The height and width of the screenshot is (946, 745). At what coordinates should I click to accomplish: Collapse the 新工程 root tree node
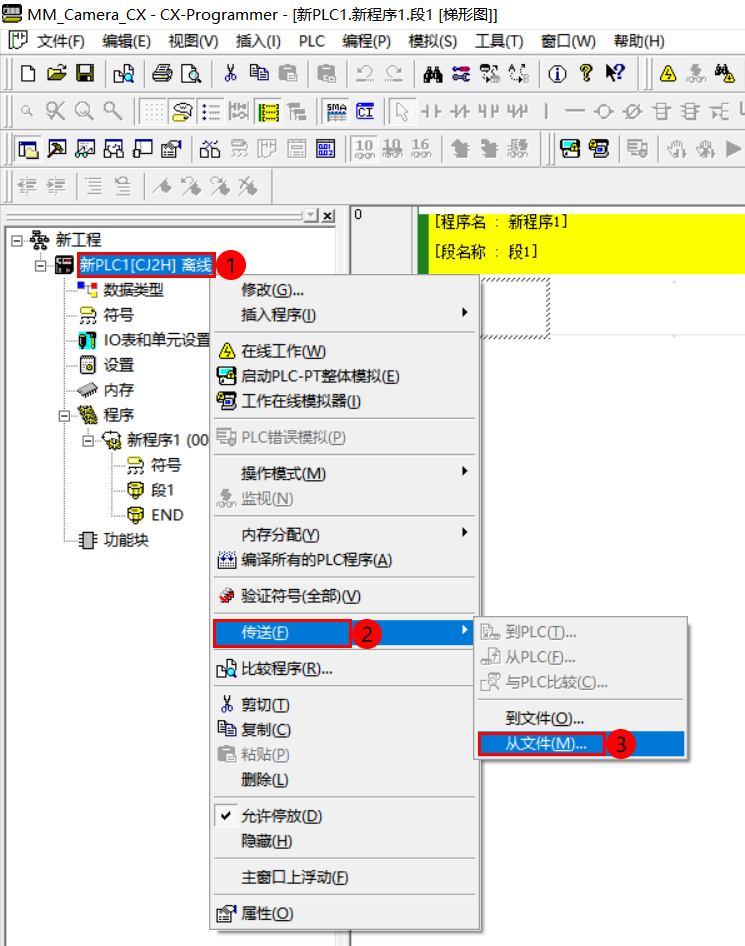17,240
